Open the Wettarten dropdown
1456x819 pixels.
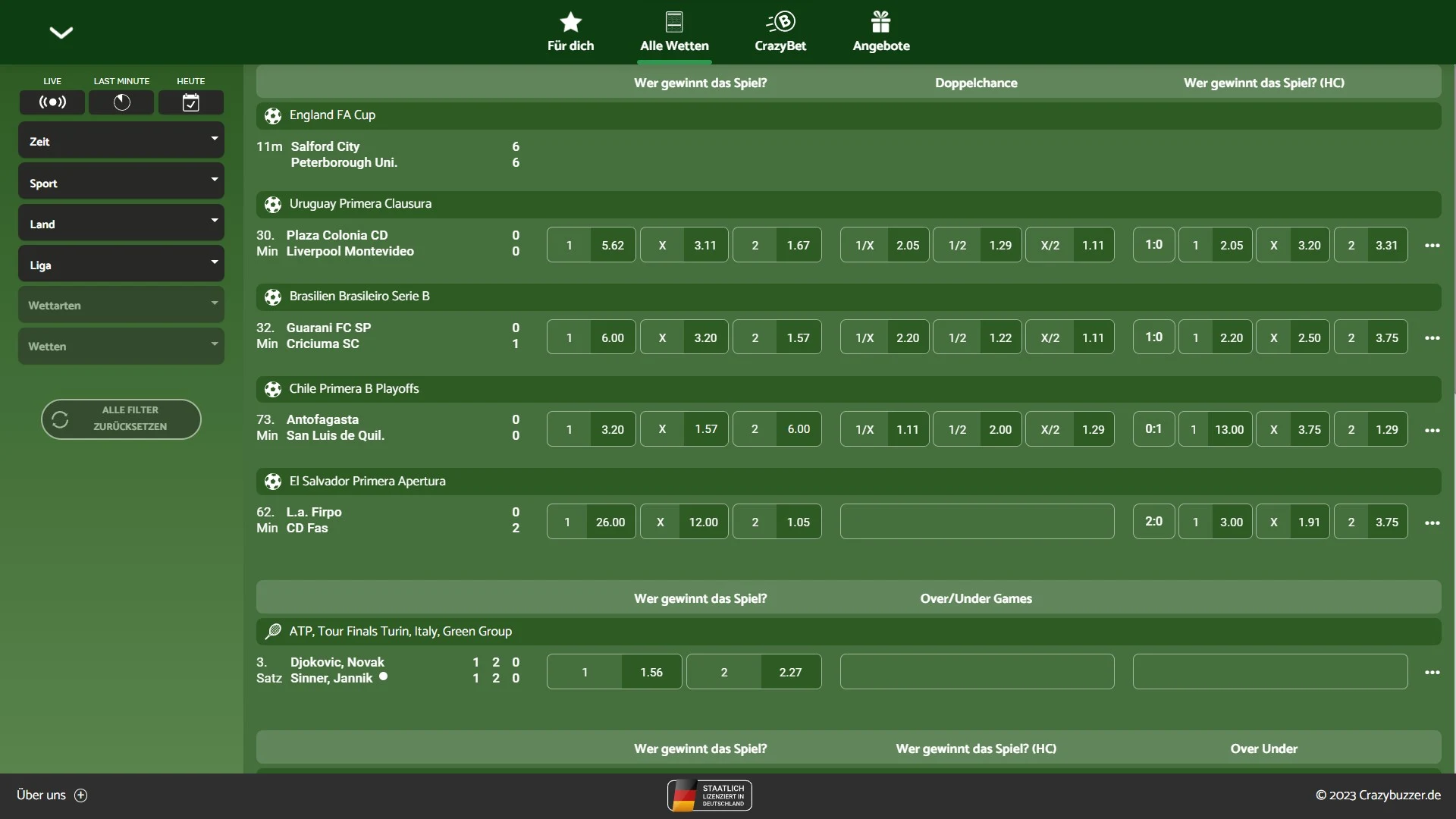click(x=121, y=305)
